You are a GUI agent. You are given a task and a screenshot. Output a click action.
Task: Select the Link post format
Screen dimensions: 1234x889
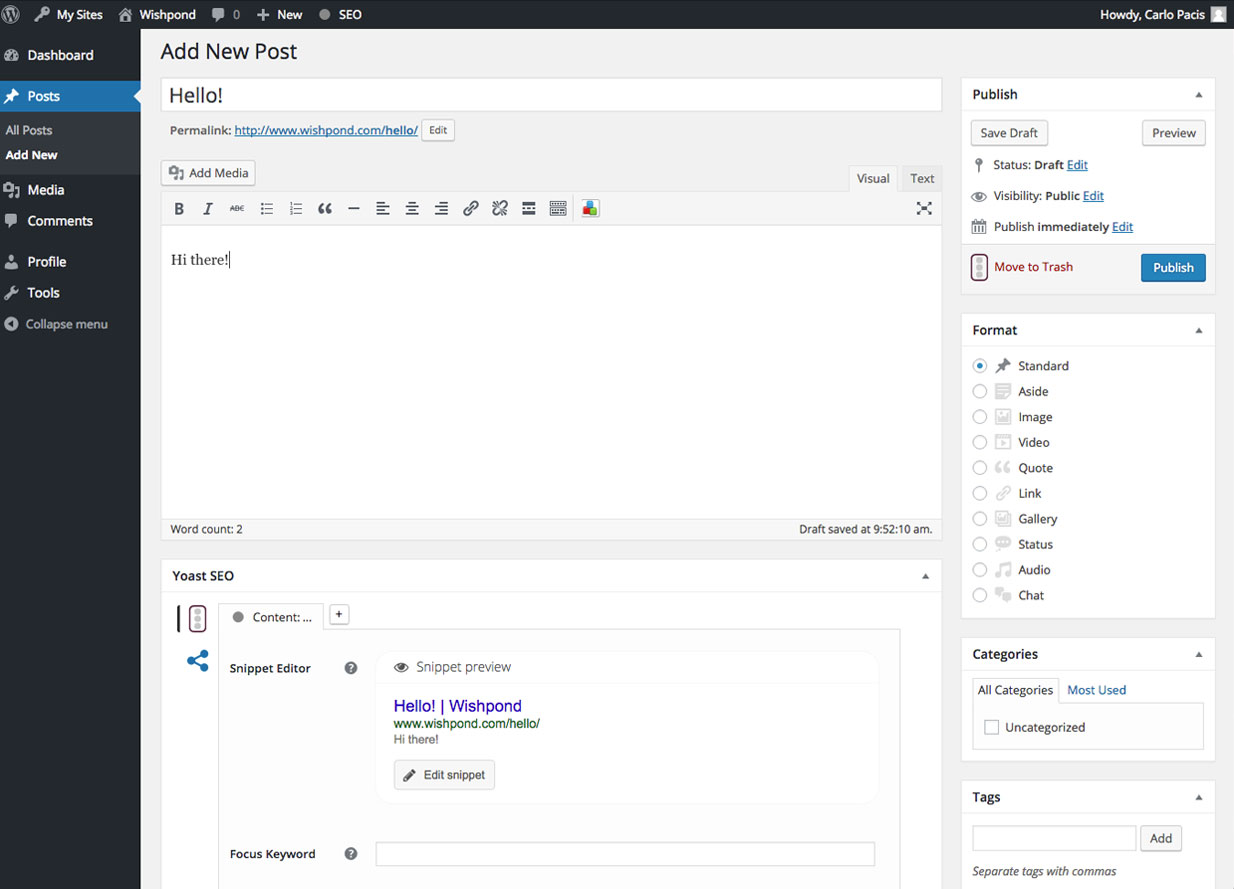coord(980,493)
